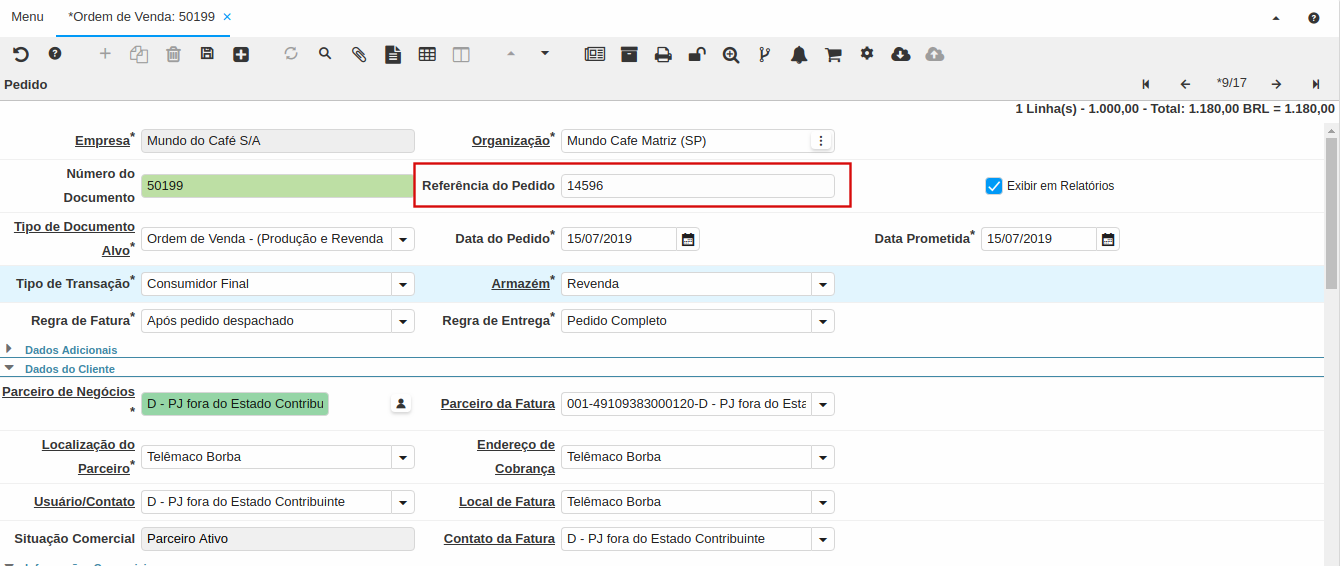Click the archive box icon
This screenshot has width=1340, height=566.
coord(629,54)
